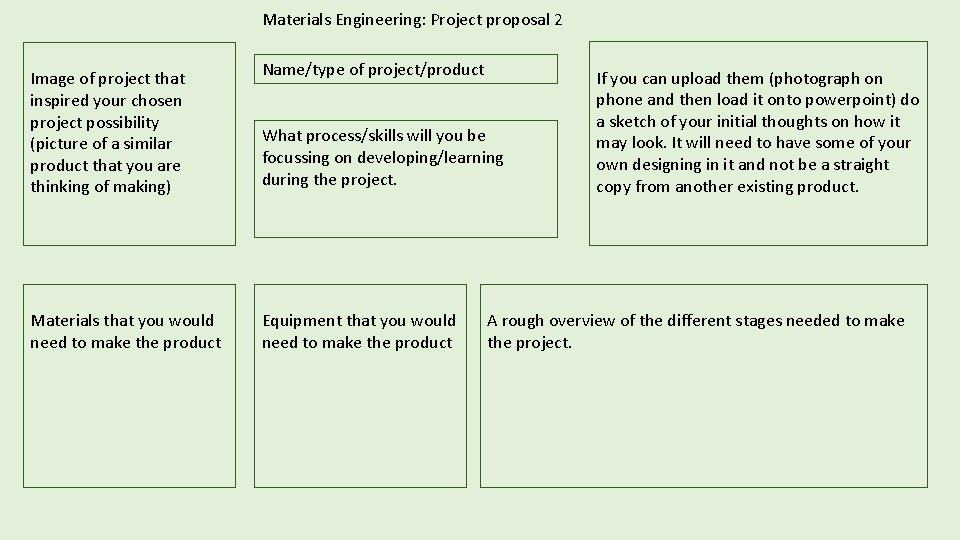
Task: Click the 'focussing on developing/learning' line
Action: pos(383,158)
